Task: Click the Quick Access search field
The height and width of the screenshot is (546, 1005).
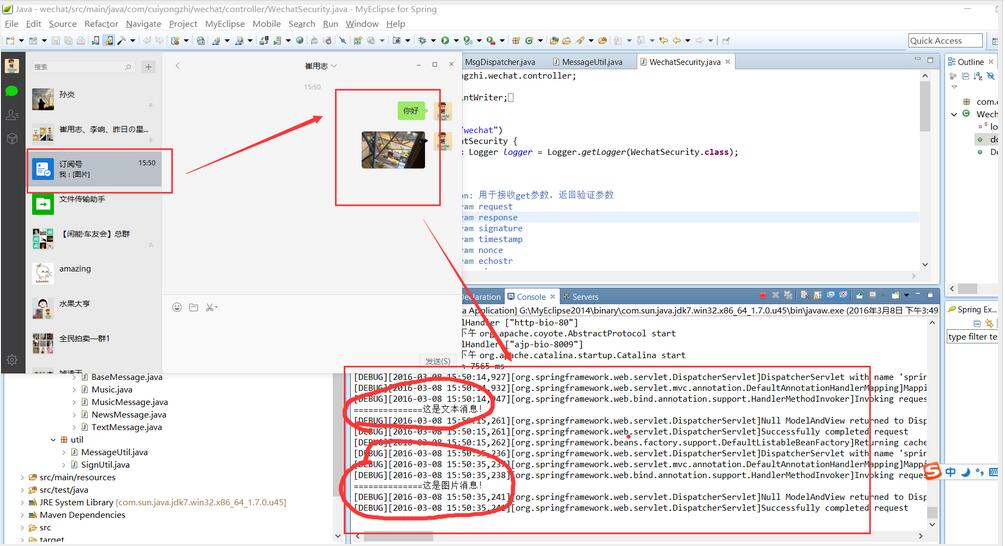Action: (x=945, y=40)
